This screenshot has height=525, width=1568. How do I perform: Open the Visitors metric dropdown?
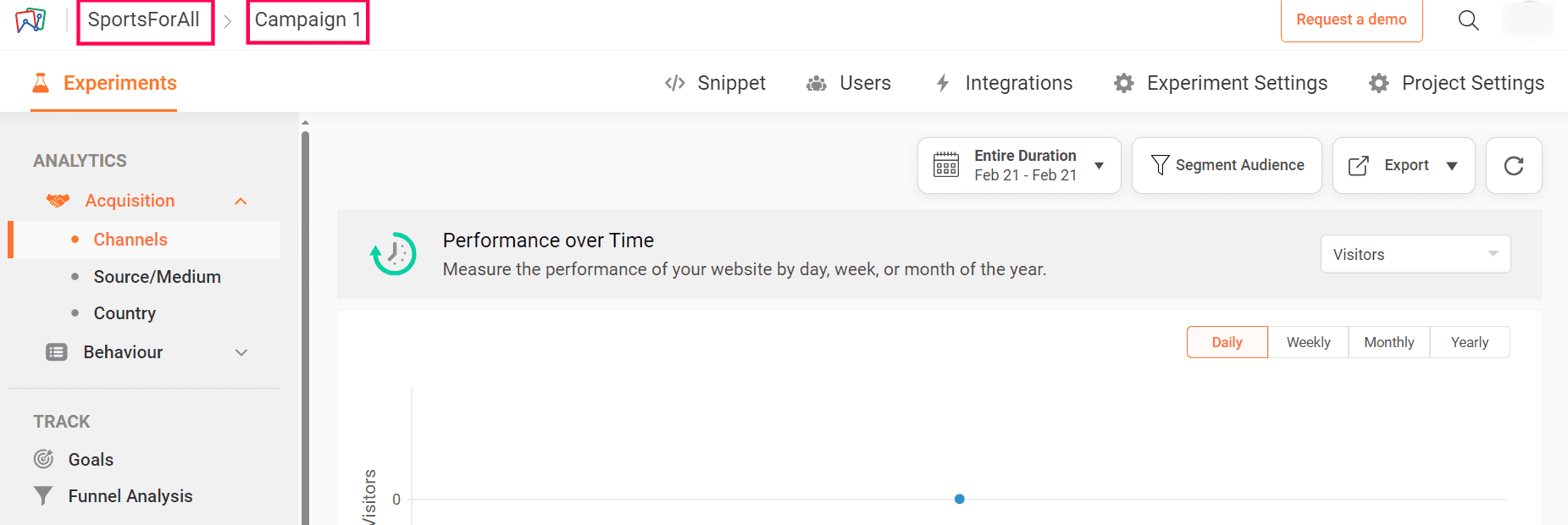pos(1415,254)
